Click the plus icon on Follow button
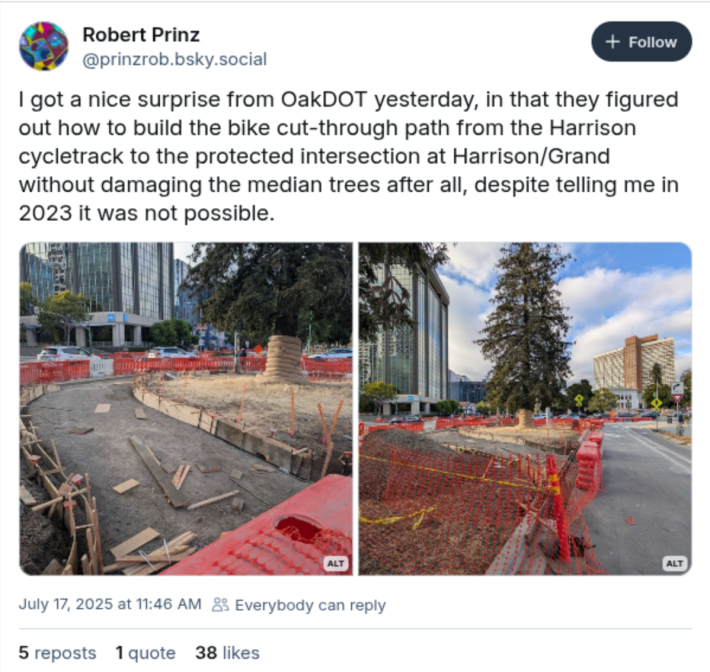The width and height of the screenshot is (710, 672). (612, 42)
